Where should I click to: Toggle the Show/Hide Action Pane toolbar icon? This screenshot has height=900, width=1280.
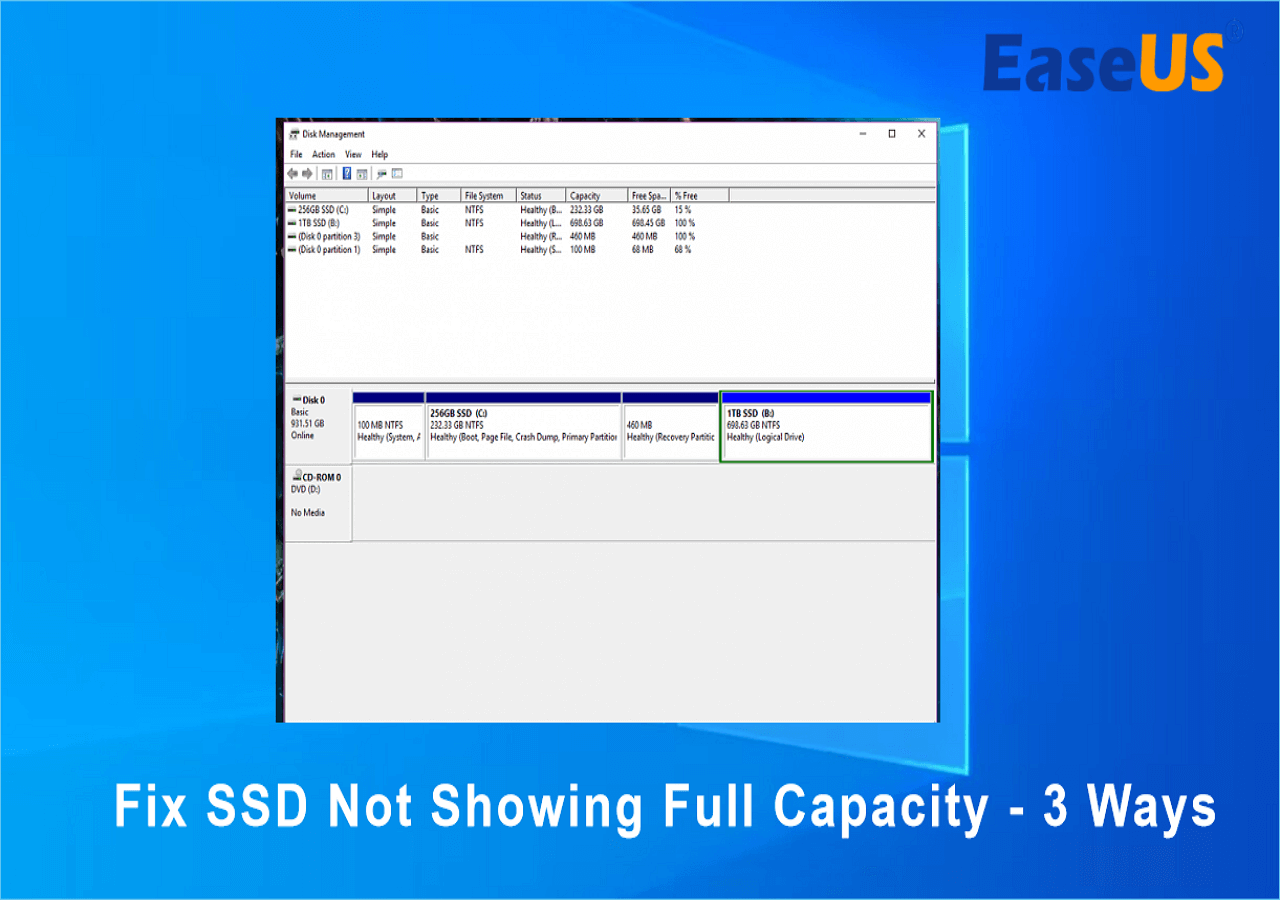pos(362,174)
